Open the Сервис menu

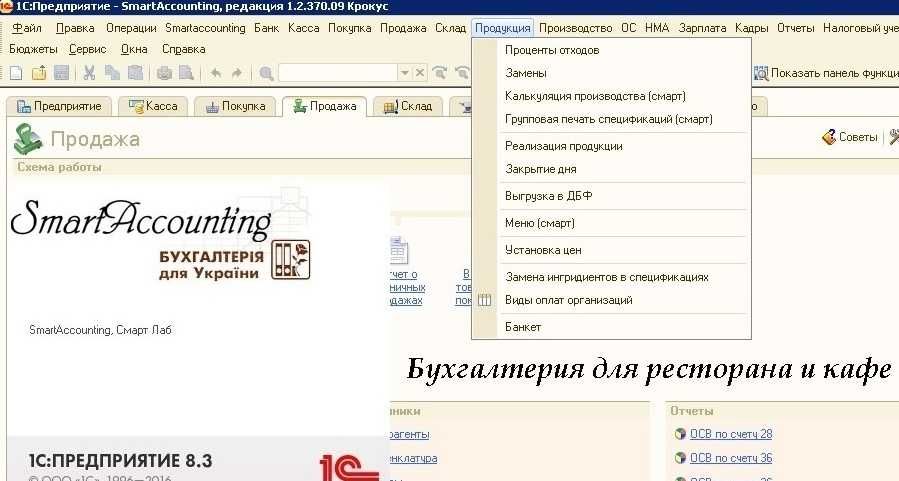coord(88,49)
